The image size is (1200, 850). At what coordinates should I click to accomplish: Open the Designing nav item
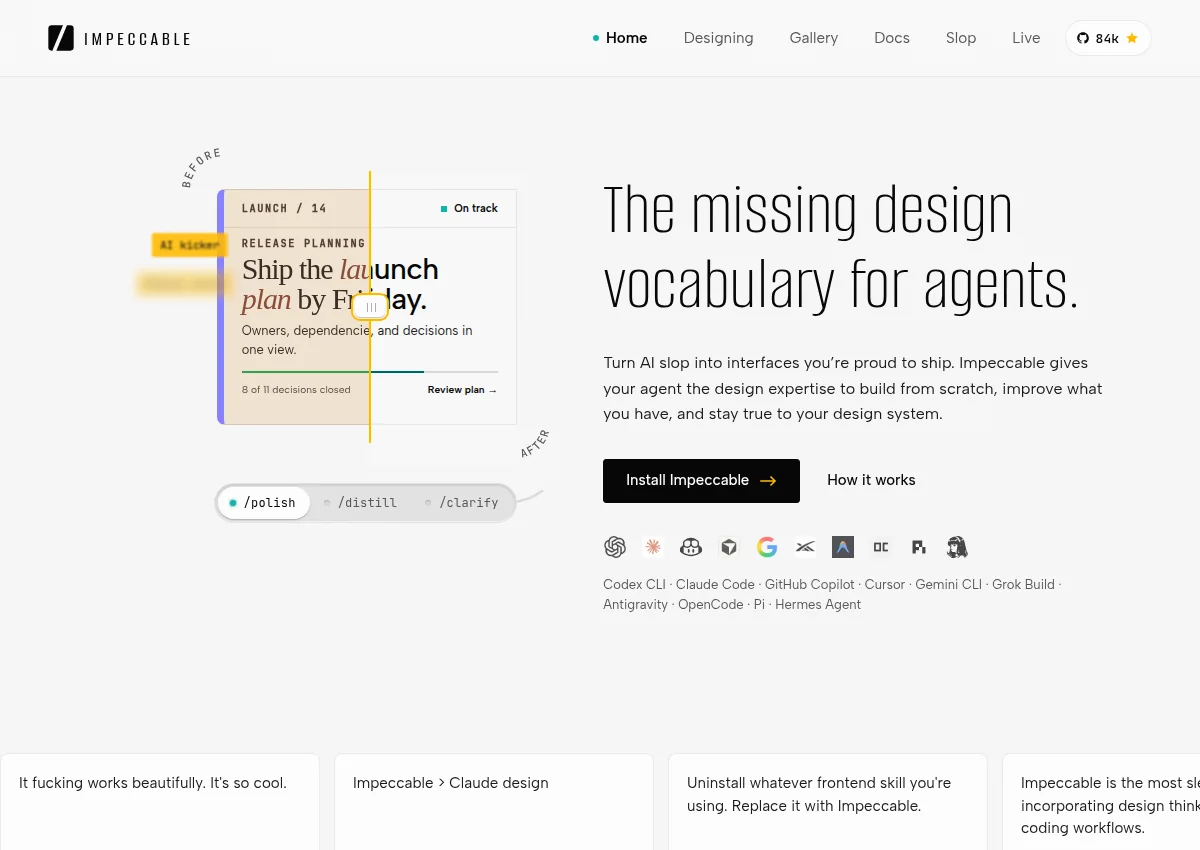718,38
